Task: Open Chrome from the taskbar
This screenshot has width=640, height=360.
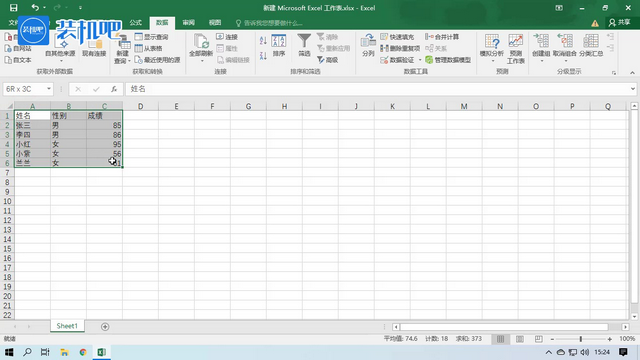Action: [83, 352]
